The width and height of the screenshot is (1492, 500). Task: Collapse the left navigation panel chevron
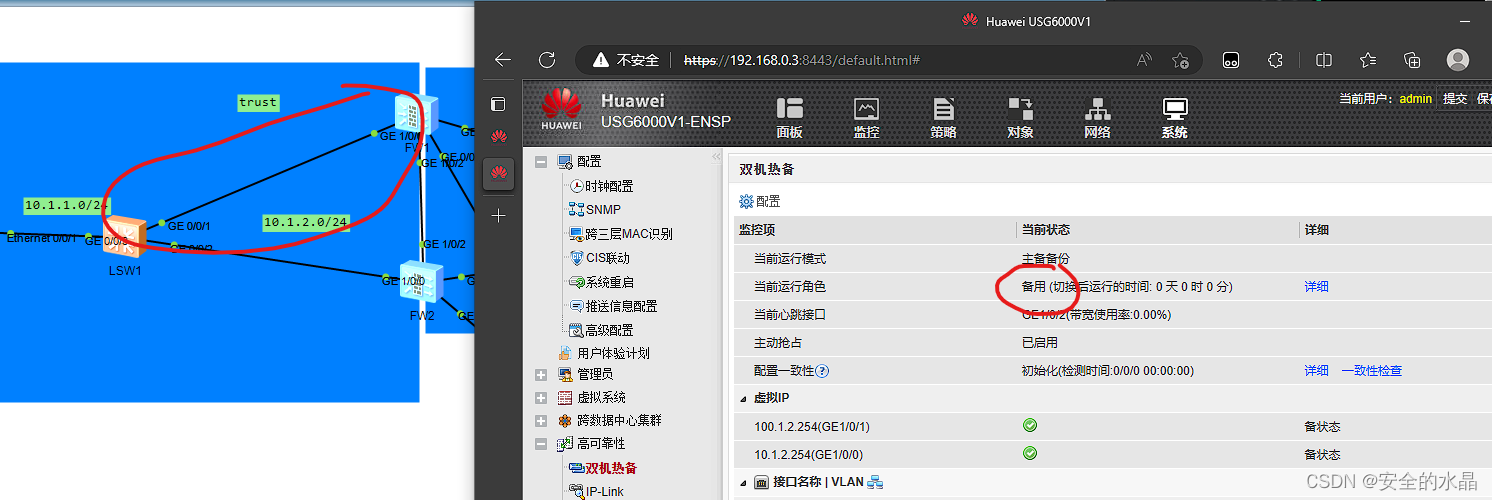(716, 157)
